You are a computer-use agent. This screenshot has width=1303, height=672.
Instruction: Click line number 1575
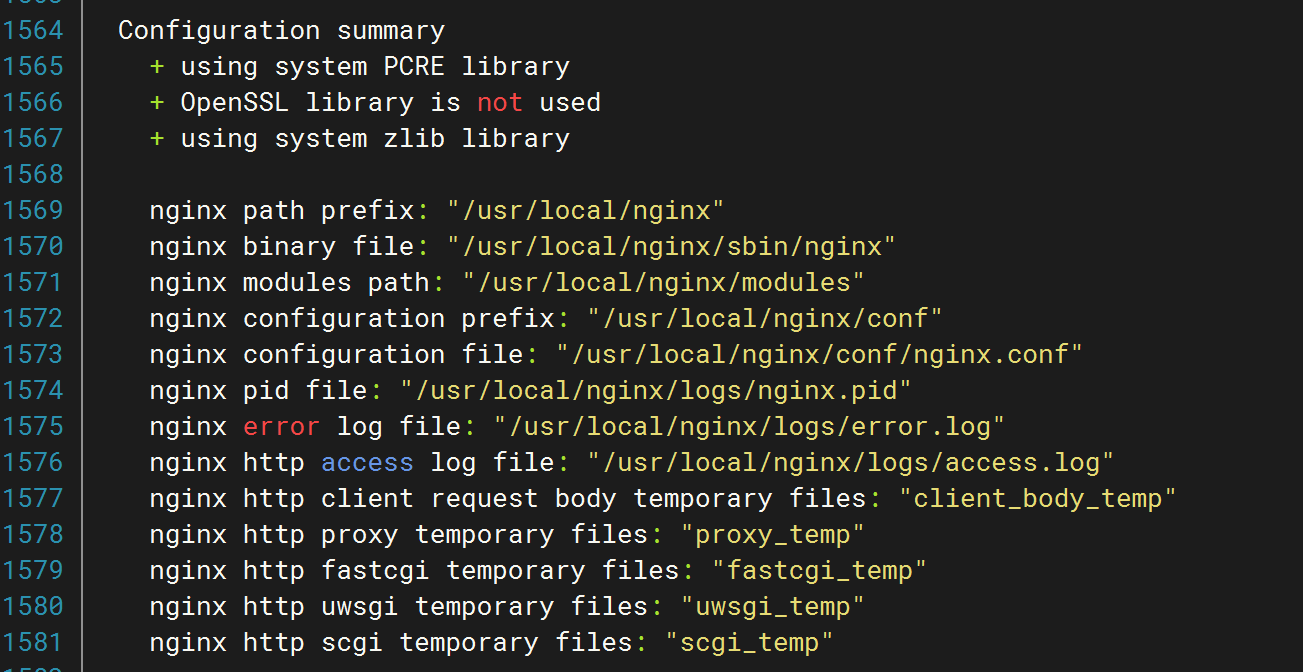pyautogui.click(x=33, y=427)
